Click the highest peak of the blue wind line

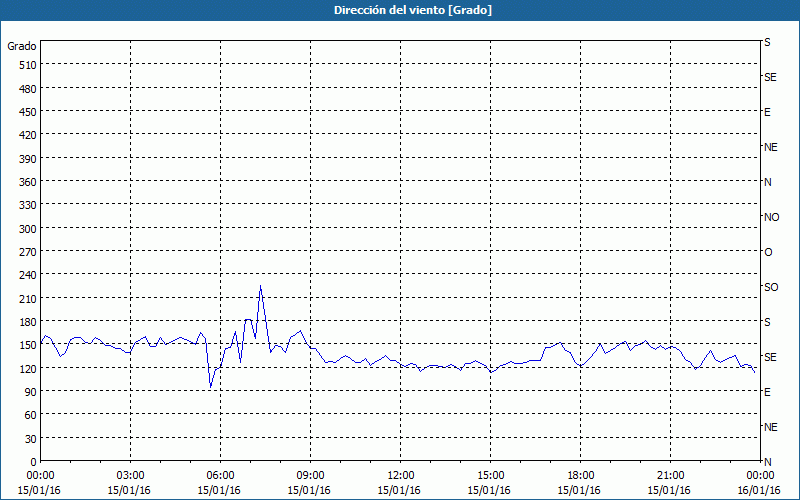(x=260, y=286)
